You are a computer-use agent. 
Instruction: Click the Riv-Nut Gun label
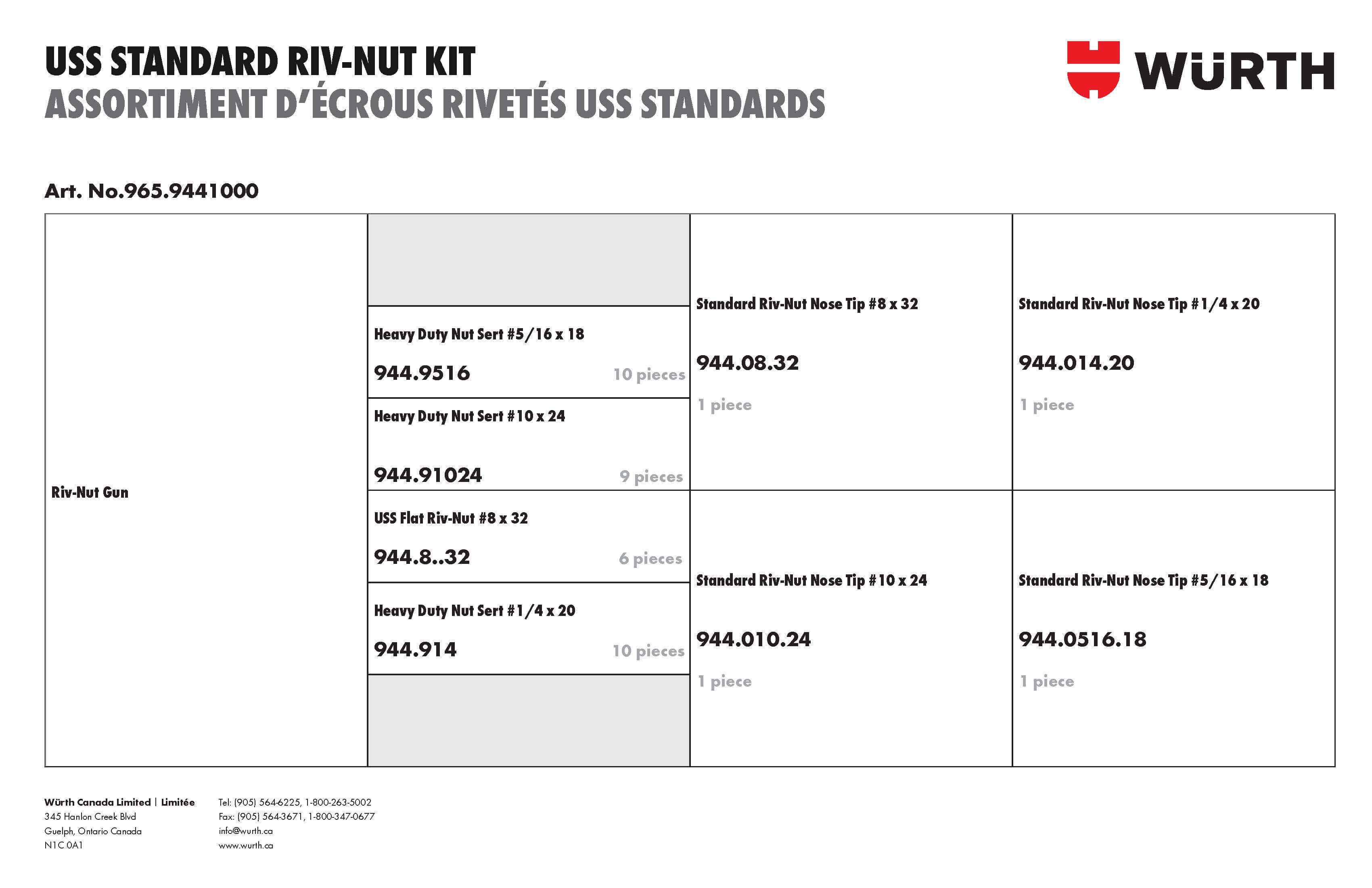point(90,492)
